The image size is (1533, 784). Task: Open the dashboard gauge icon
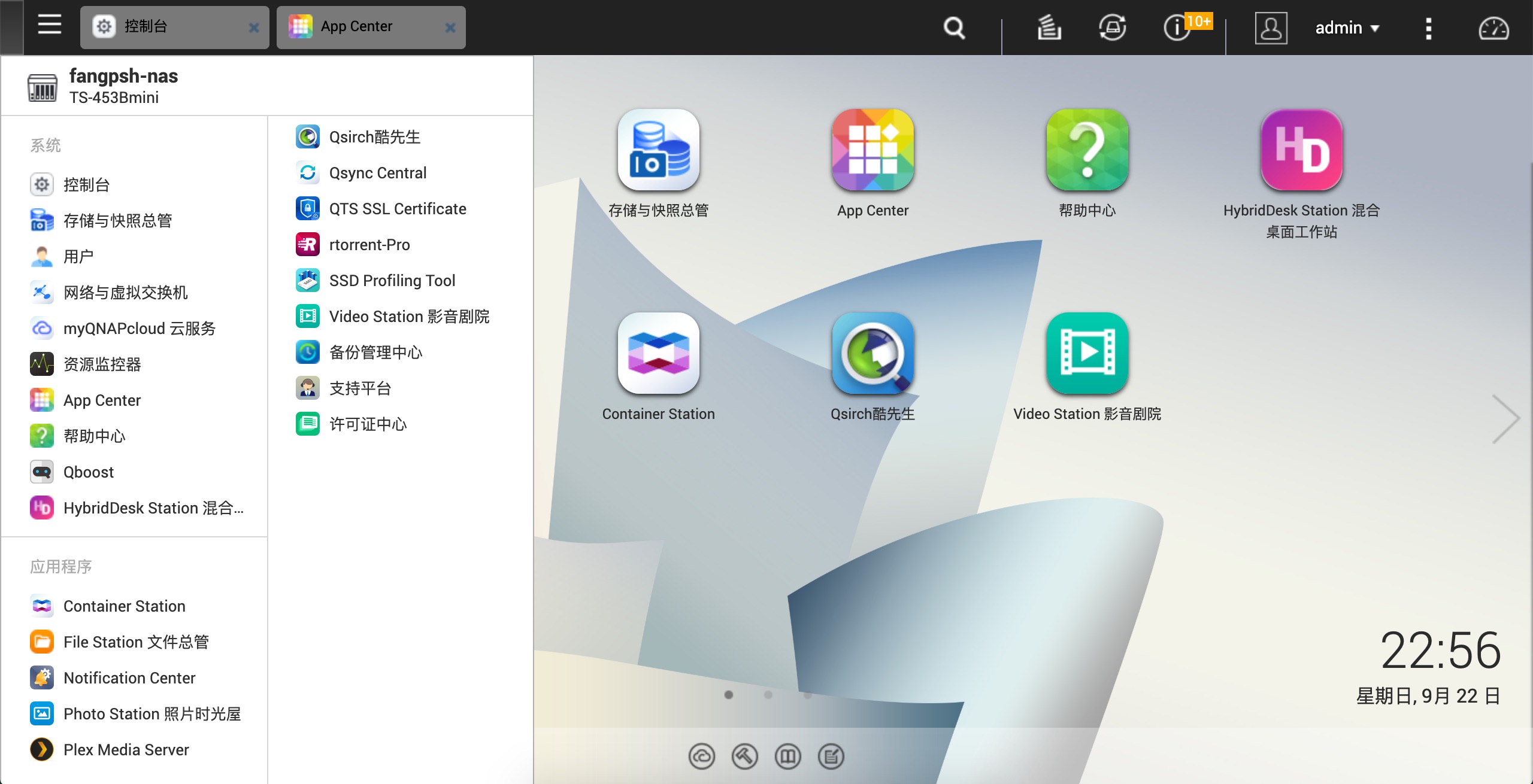click(1493, 28)
